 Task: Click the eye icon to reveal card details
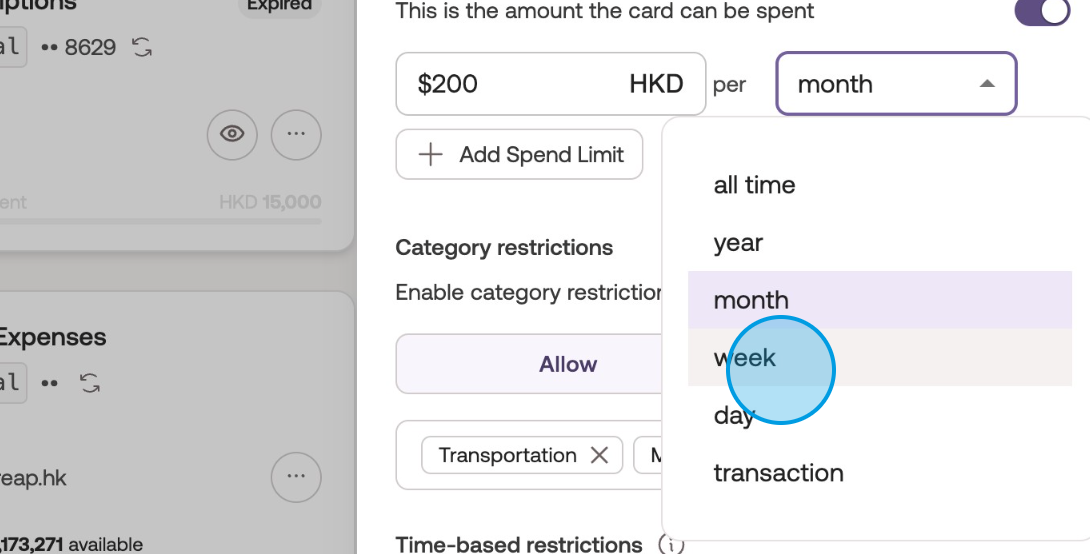point(232,133)
